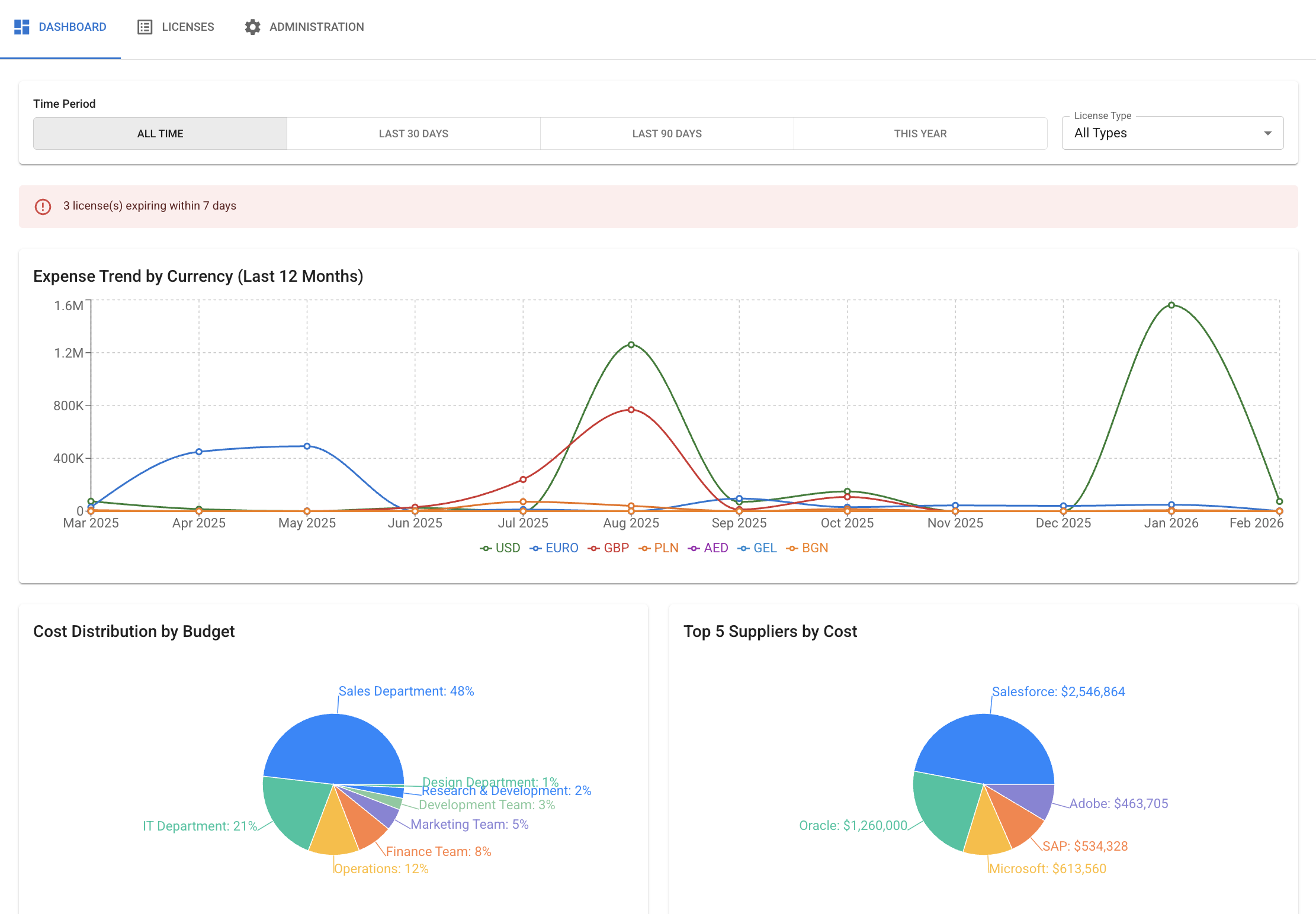Click the red expiring-license alert icon
The width and height of the screenshot is (1316, 914).
[43, 207]
